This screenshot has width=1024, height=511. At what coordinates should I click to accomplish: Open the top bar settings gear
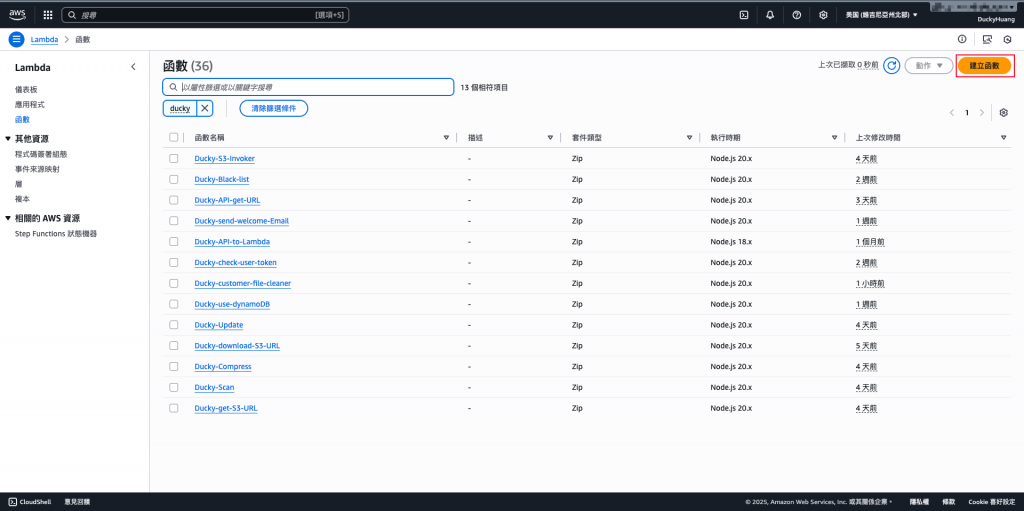click(x=824, y=14)
